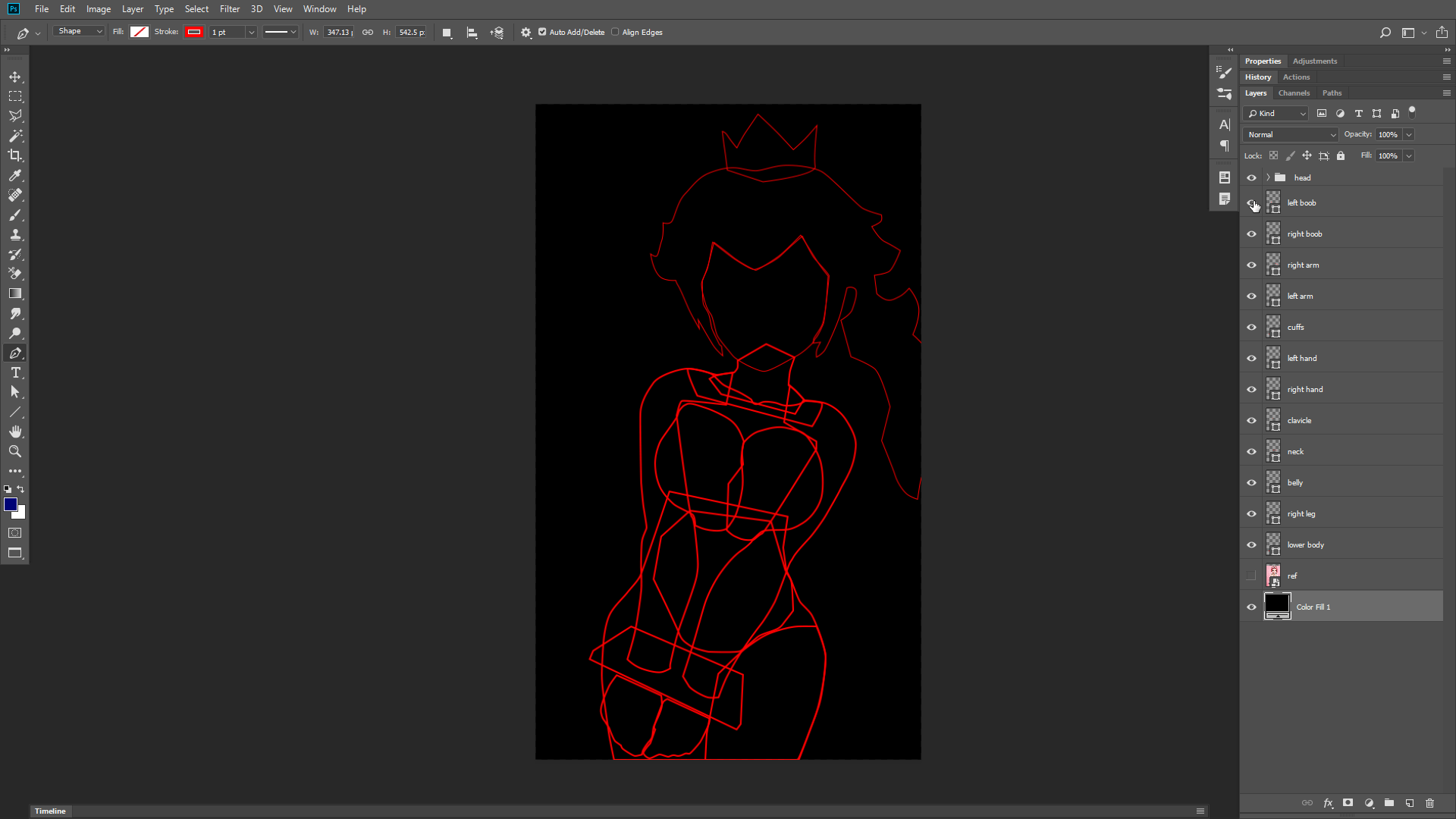
Task: Click the create new group folder icon
Action: click(1389, 803)
